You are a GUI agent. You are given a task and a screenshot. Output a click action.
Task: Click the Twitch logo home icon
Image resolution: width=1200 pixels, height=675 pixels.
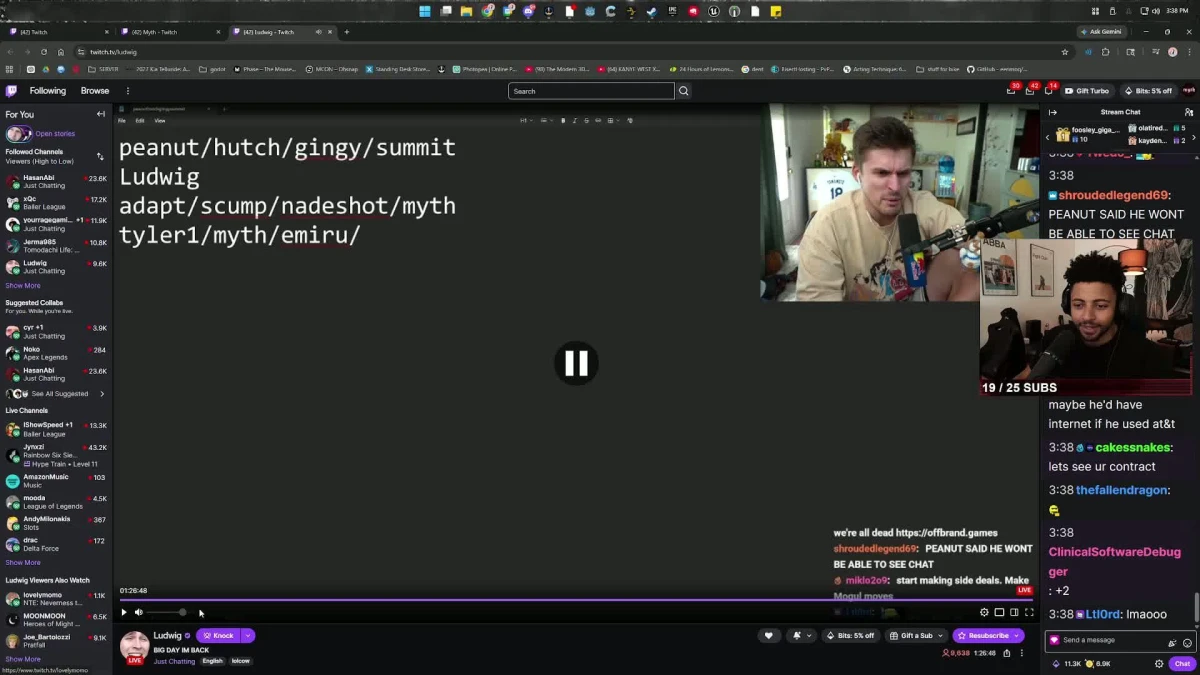tap(11, 91)
